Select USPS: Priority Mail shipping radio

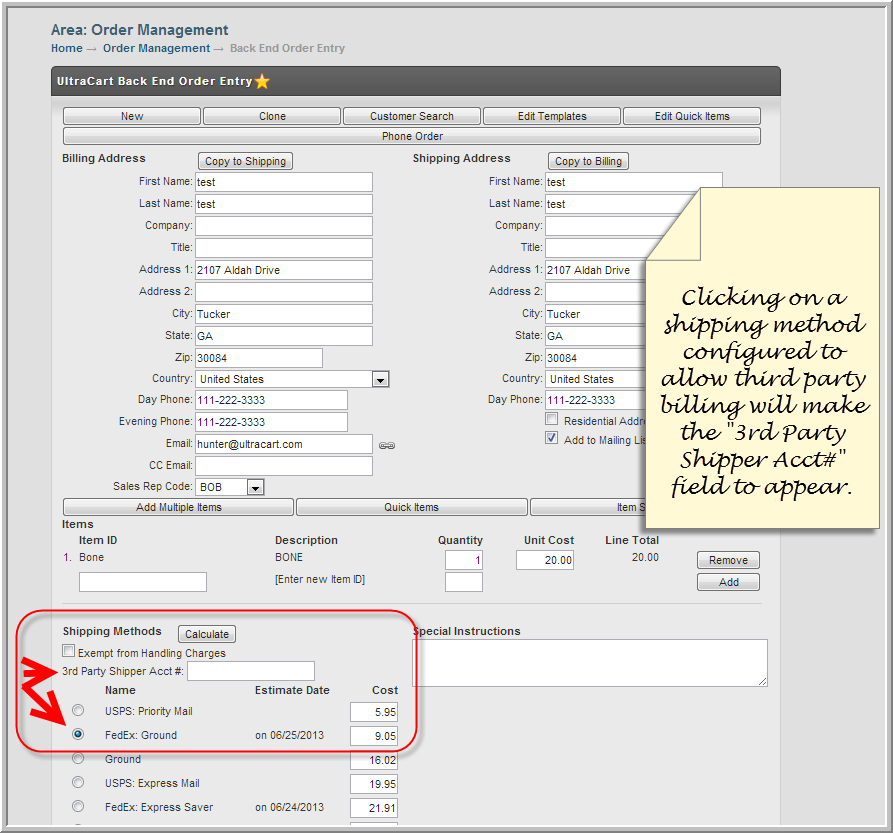click(78, 710)
